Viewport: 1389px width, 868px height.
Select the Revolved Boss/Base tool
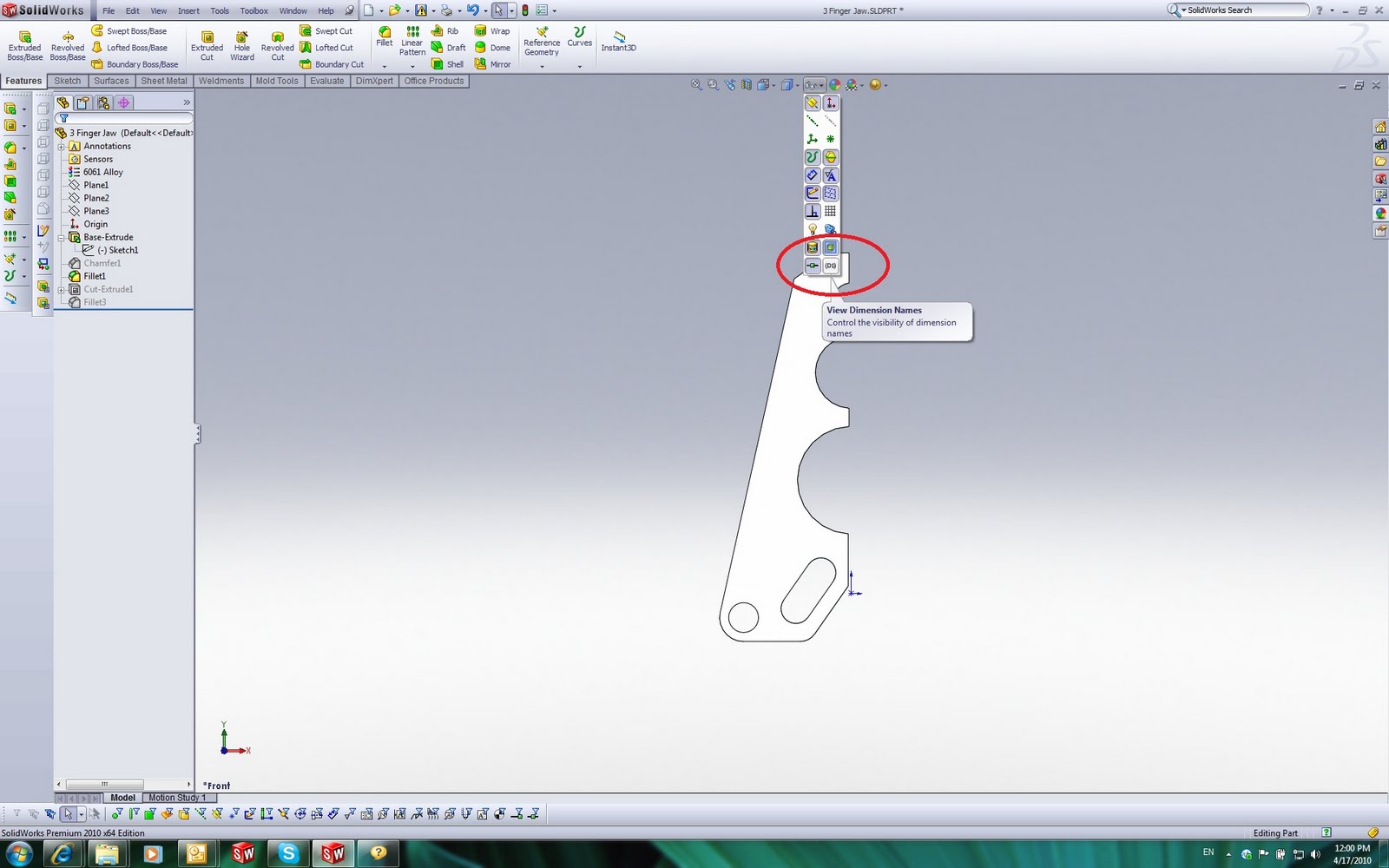click(x=68, y=46)
